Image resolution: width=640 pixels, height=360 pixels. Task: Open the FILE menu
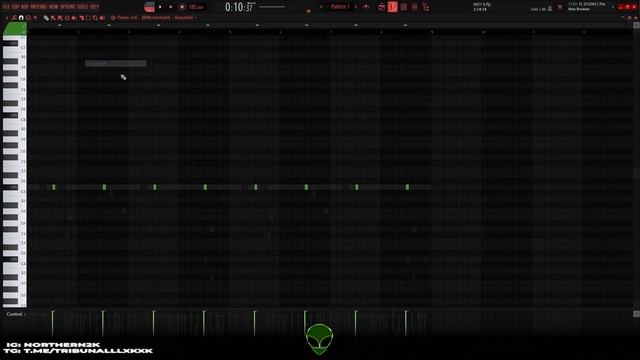click(6, 7)
